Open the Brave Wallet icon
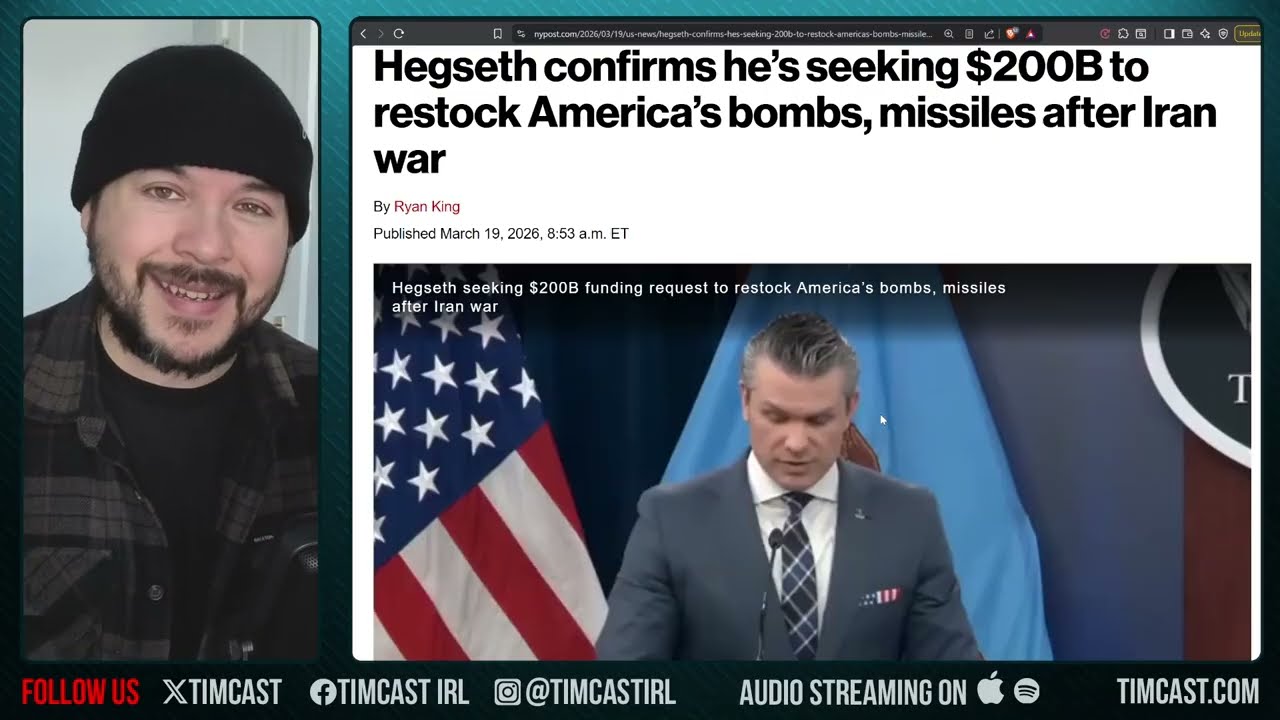Screen dimensions: 1280x720 tap(1187, 34)
